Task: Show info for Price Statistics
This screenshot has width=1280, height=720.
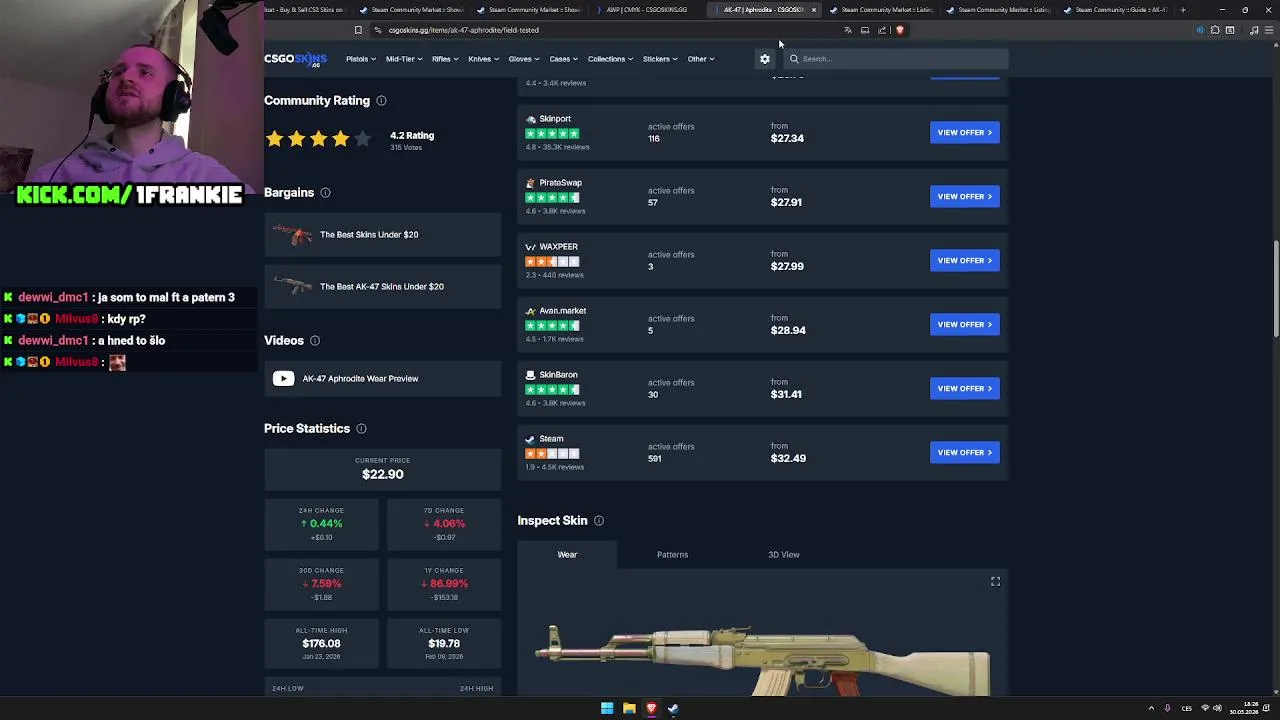Action: coord(361,429)
